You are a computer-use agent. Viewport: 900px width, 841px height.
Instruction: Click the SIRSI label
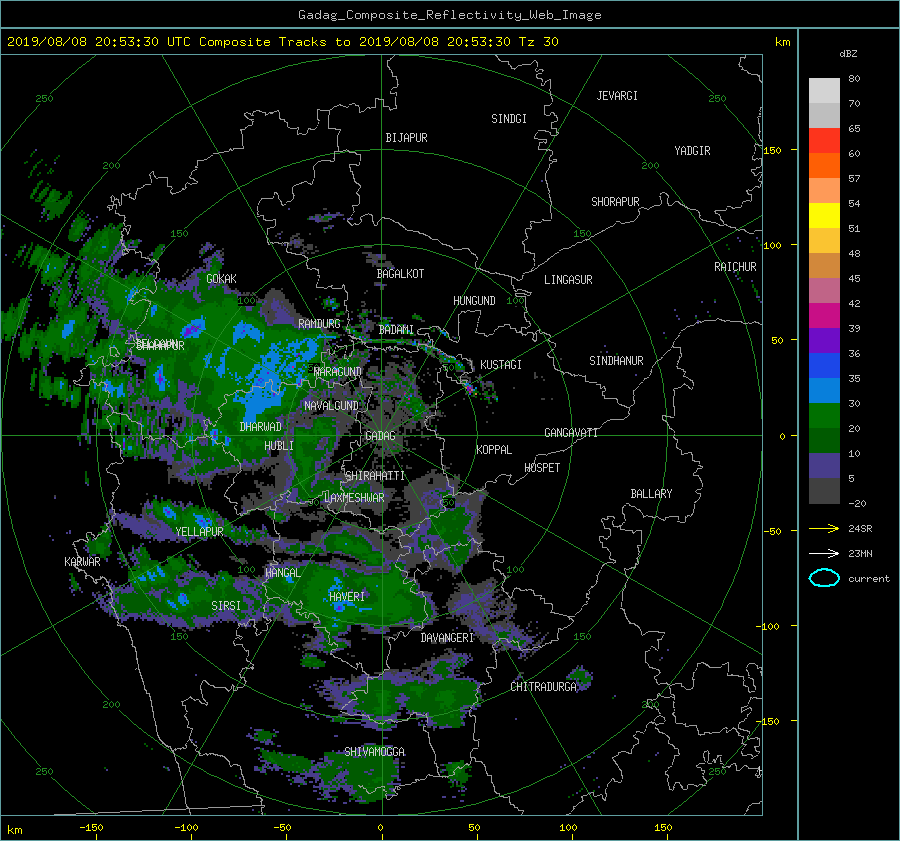pyautogui.click(x=226, y=606)
